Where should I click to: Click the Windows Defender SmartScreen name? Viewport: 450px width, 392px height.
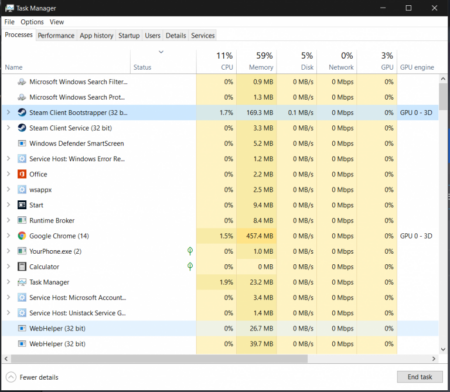click(x=77, y=143)
